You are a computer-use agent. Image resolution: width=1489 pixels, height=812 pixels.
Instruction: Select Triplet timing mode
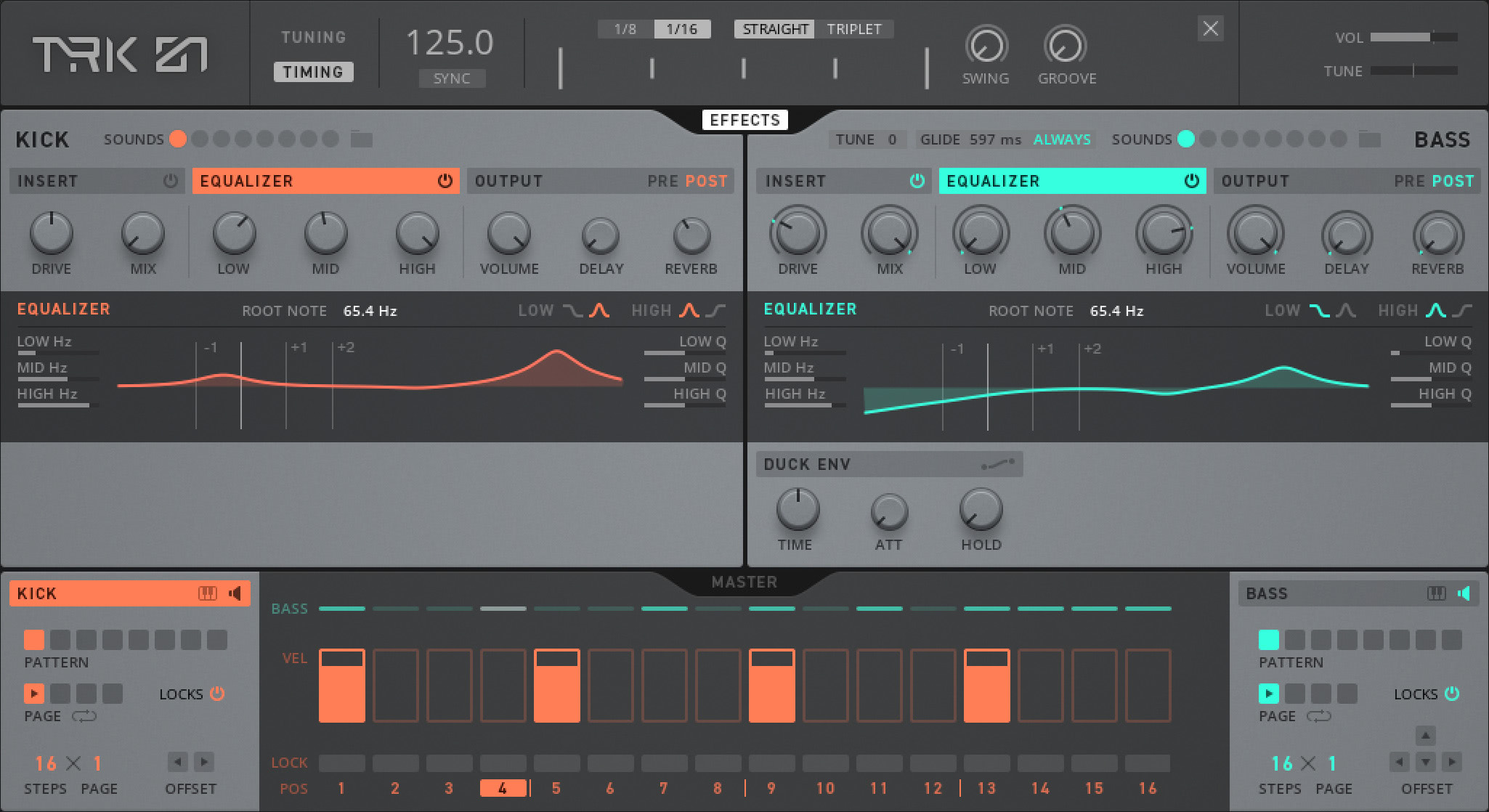click(853, 29)
